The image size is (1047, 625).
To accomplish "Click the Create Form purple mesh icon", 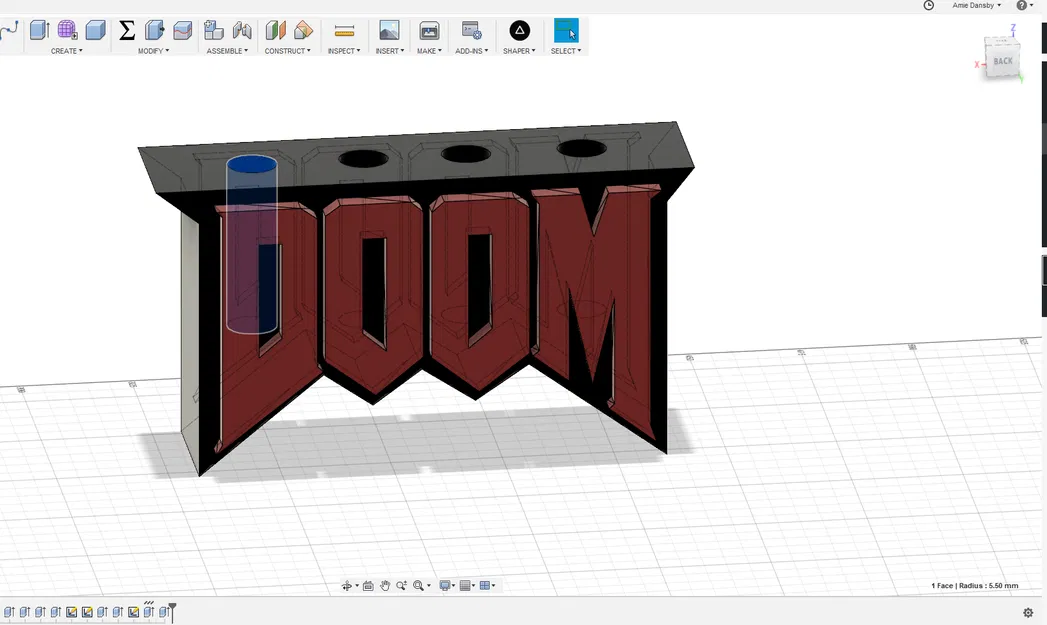I will (x=67, y=30).
